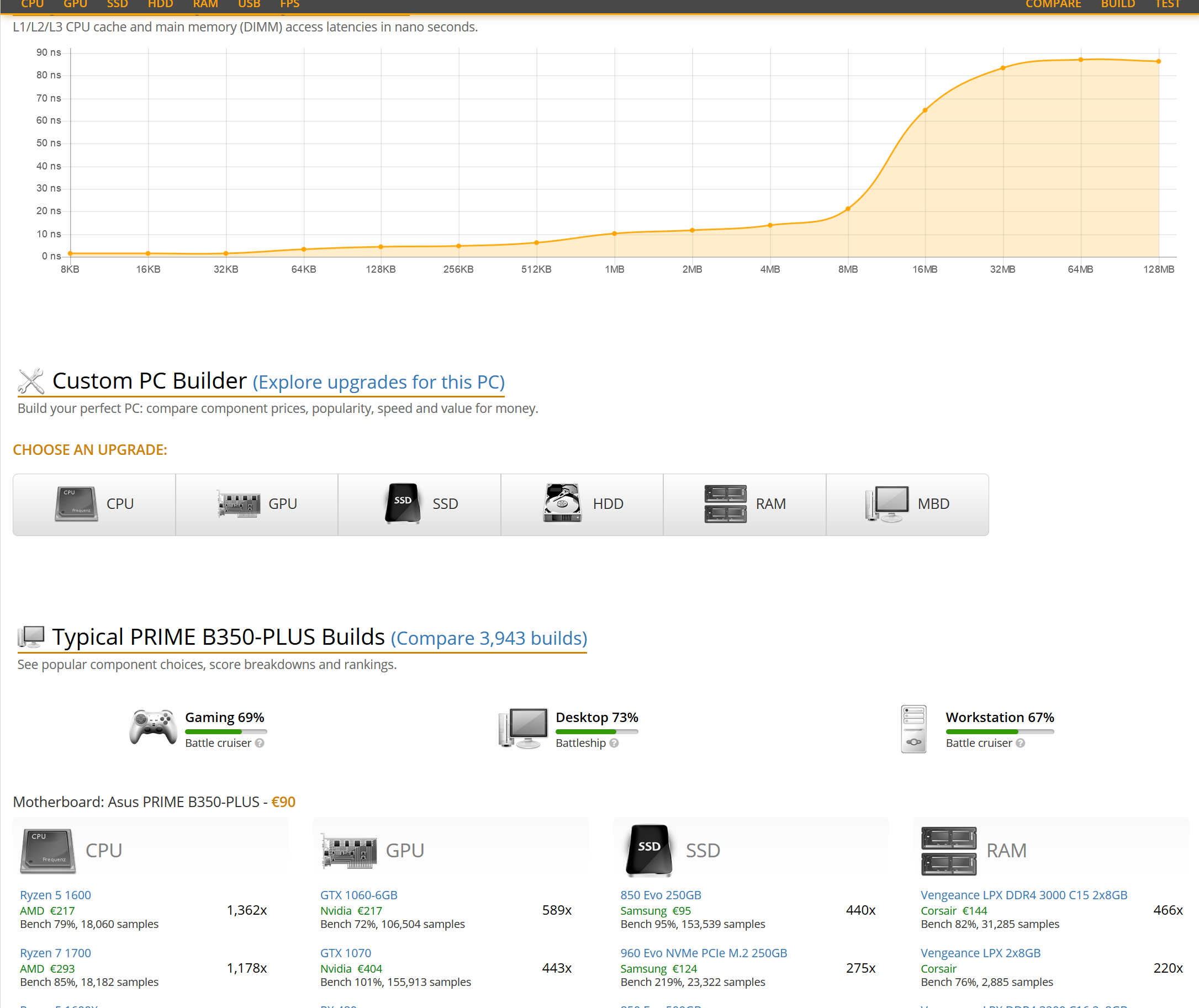Open Compare 3,943 builds link

point(489,638)
